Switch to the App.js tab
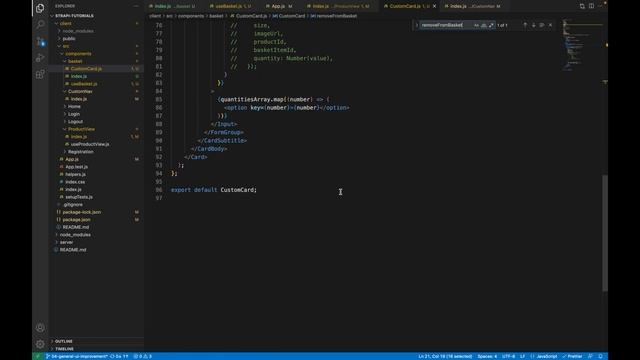The width and height of the screenshot is (640, 360). click(279, 6)
